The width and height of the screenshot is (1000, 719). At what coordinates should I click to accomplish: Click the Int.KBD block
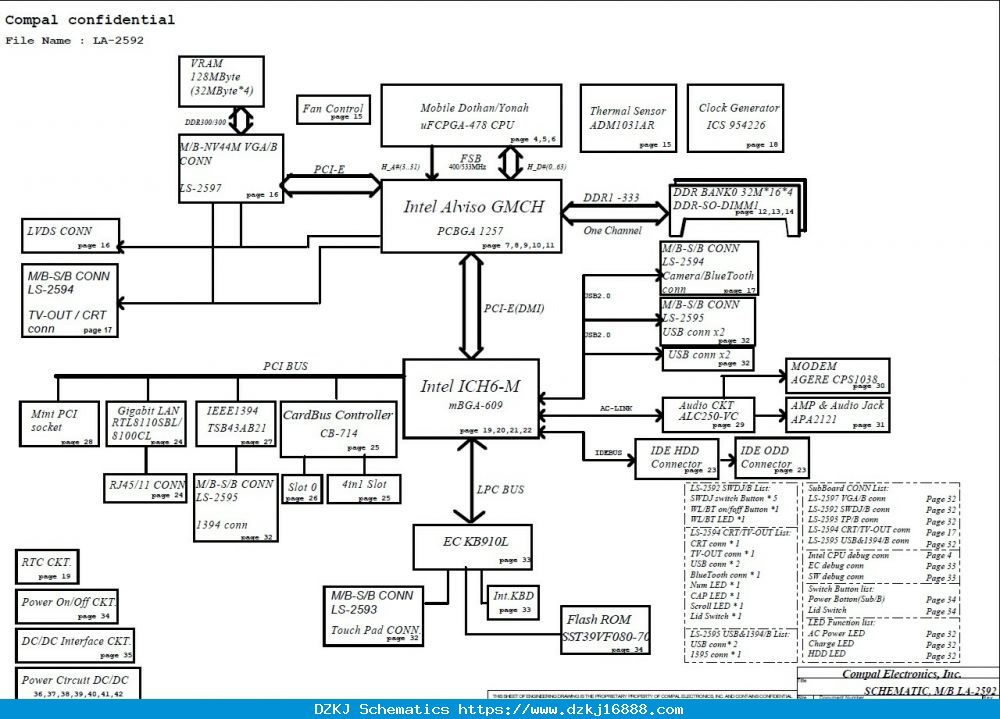(x=513, y=602)
